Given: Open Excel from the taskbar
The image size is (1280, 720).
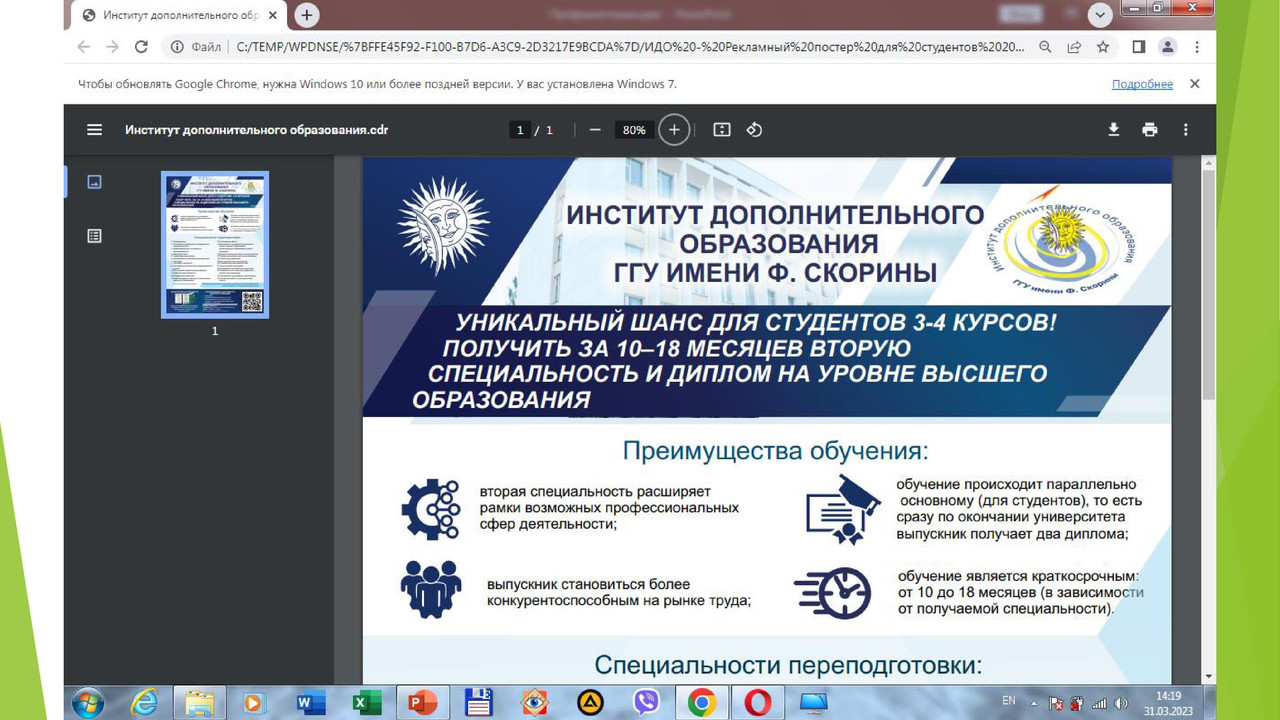Looking at the screenshot, I should (365, 704).
